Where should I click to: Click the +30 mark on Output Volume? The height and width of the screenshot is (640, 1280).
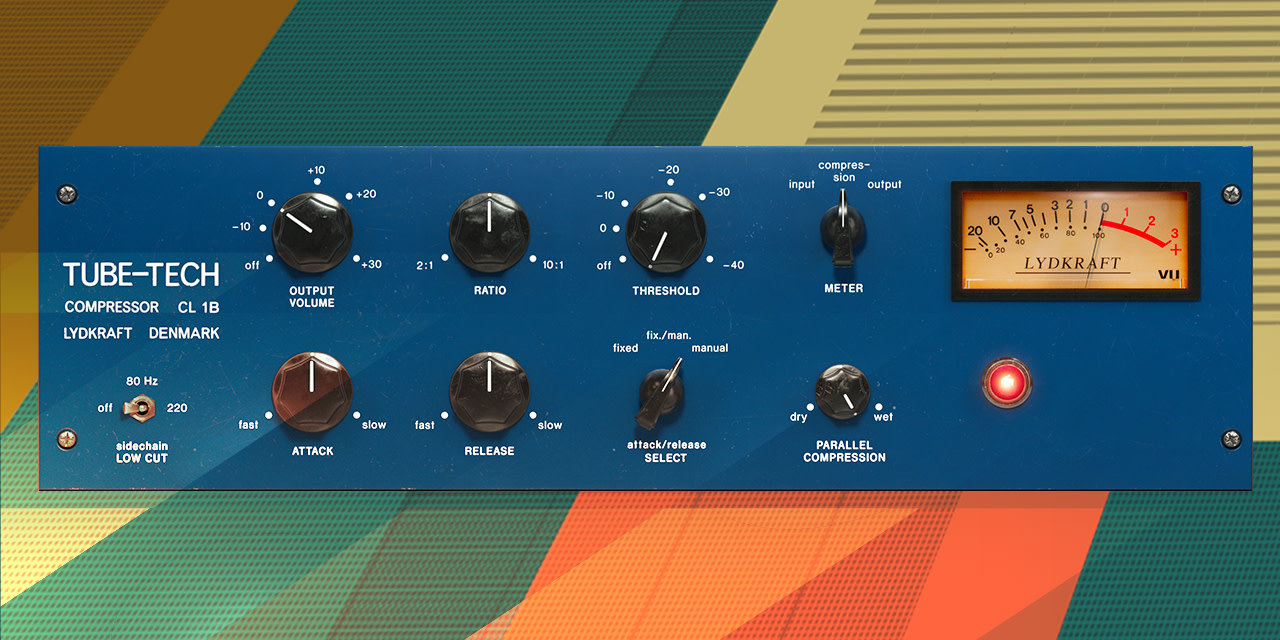369,264
